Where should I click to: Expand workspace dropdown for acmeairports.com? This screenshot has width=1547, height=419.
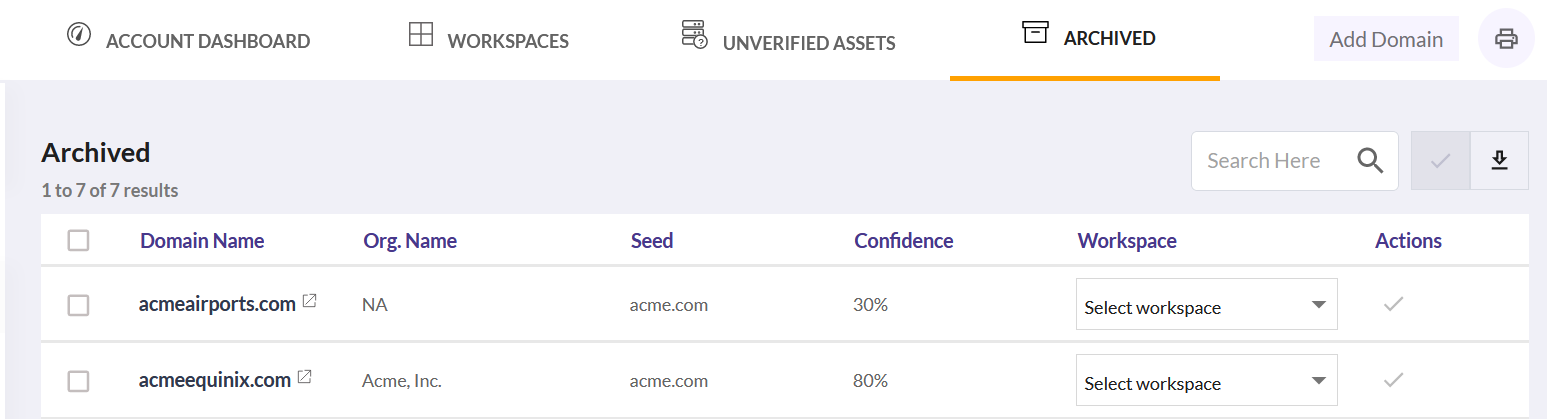click(x=1206, y=304)
